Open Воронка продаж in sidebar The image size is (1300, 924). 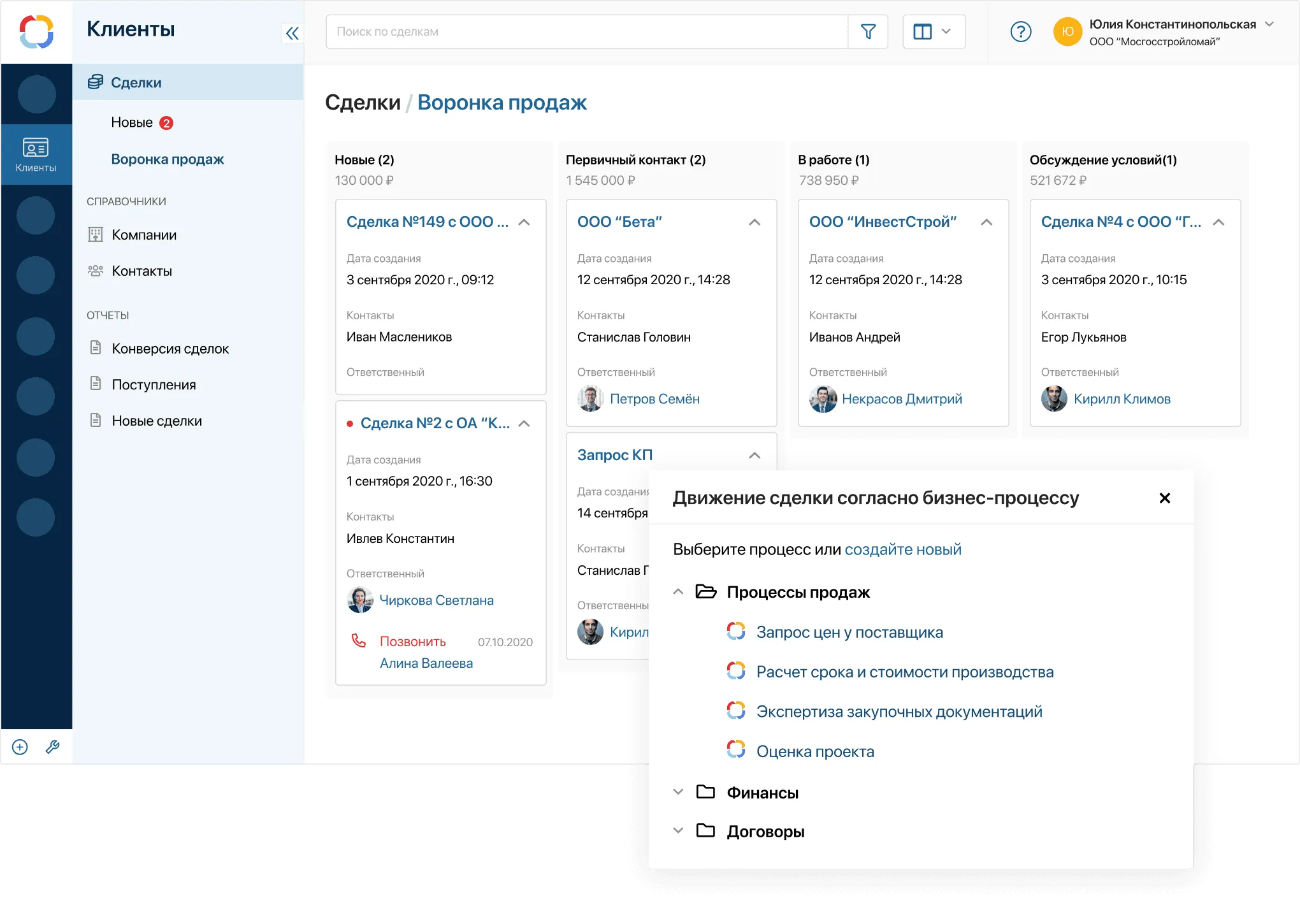coord(167,159)
